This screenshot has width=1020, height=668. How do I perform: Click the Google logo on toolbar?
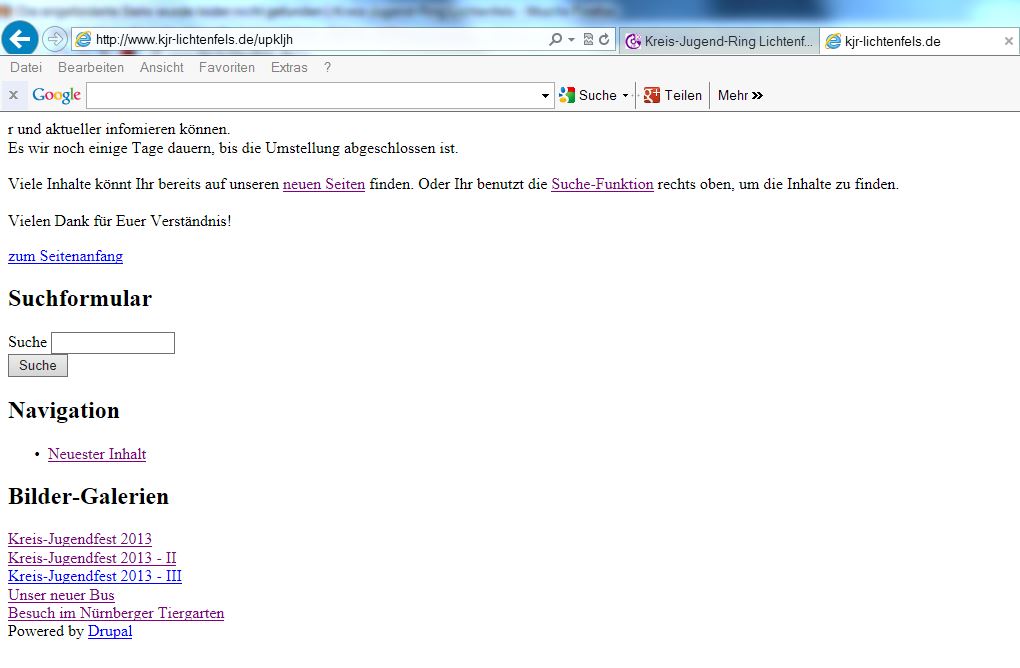coord(56,95)
